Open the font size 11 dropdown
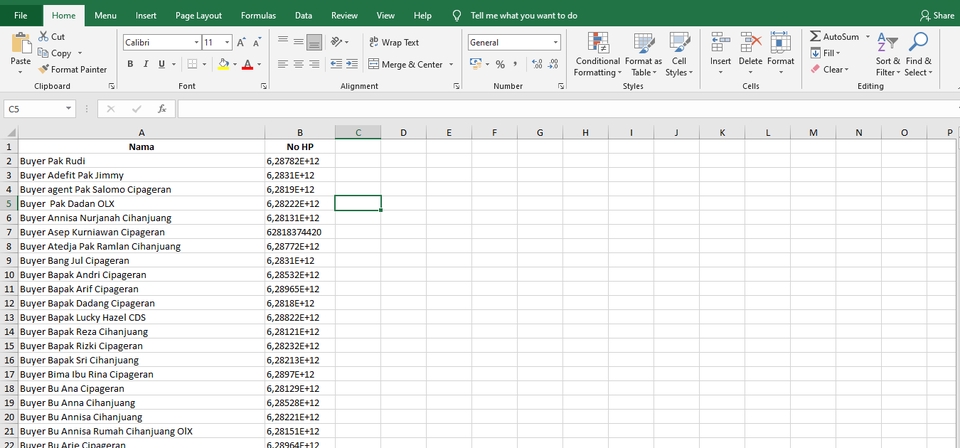The image size is (960, 448). [x=228, y=42]
